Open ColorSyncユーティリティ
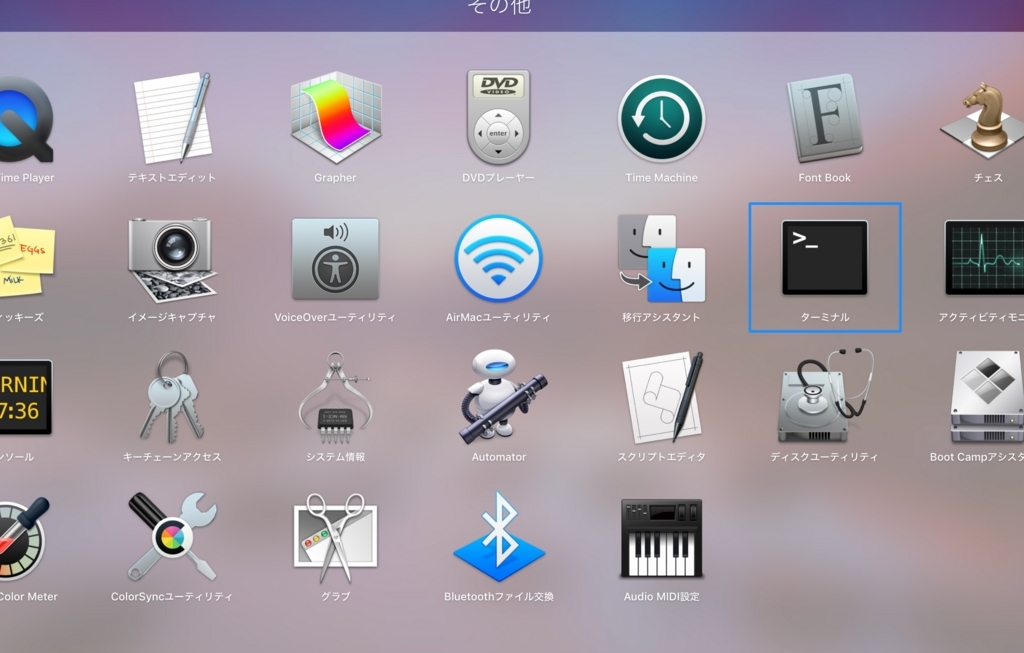Screen dimensions: 1024x653 172,537
